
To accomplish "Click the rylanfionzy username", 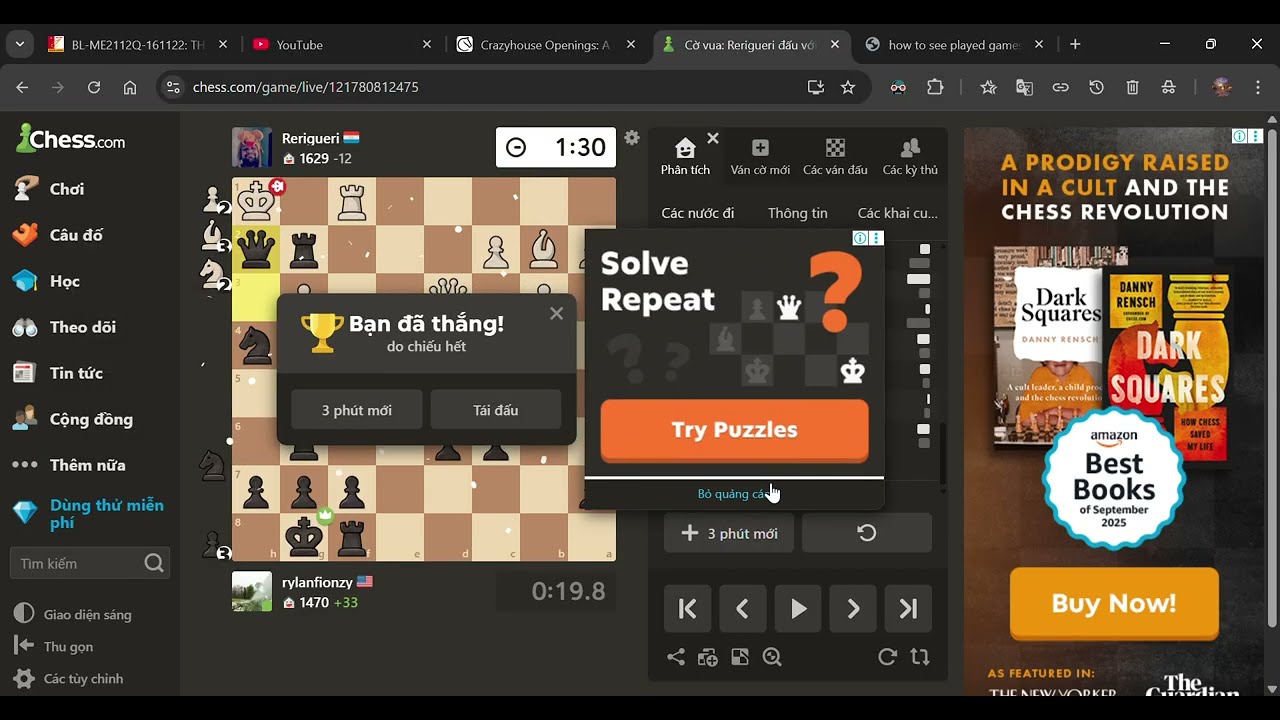I will 317,581.
